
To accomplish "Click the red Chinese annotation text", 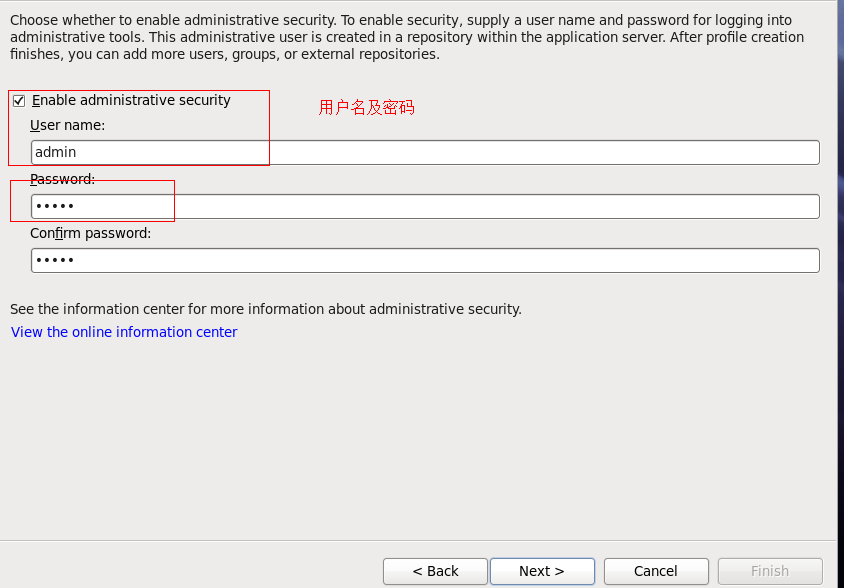I will coord(366,107).
